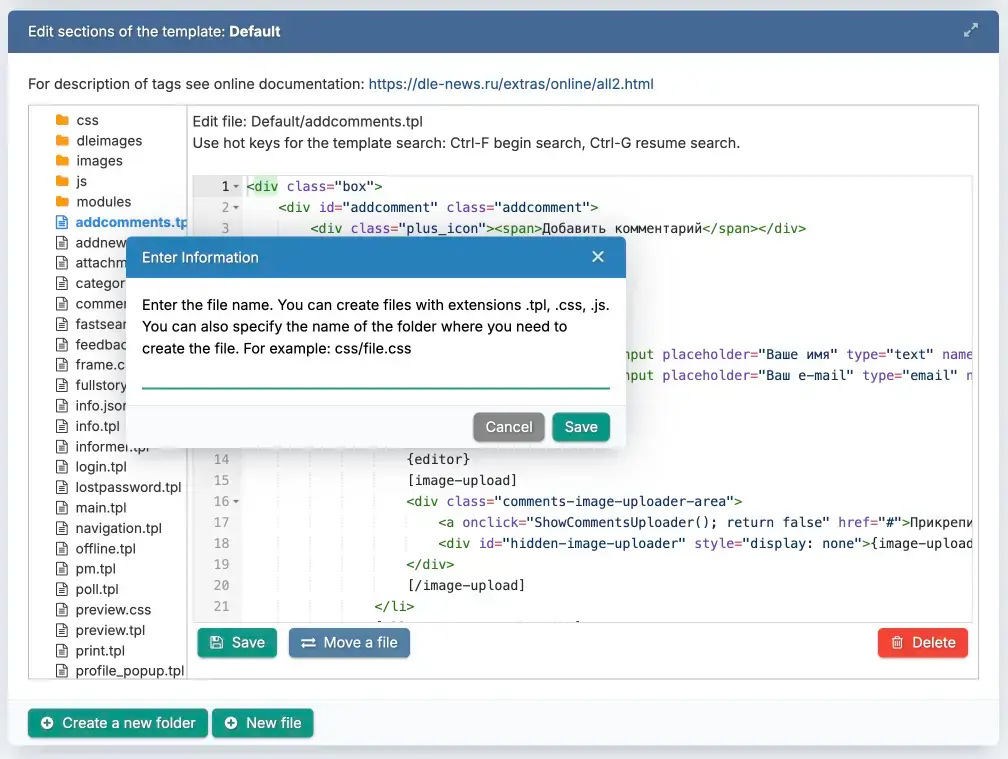The height and width of the screenshot is (759, 1008).
Task: Click the file icon beside preview.css
Action: [x=62, y=610]
